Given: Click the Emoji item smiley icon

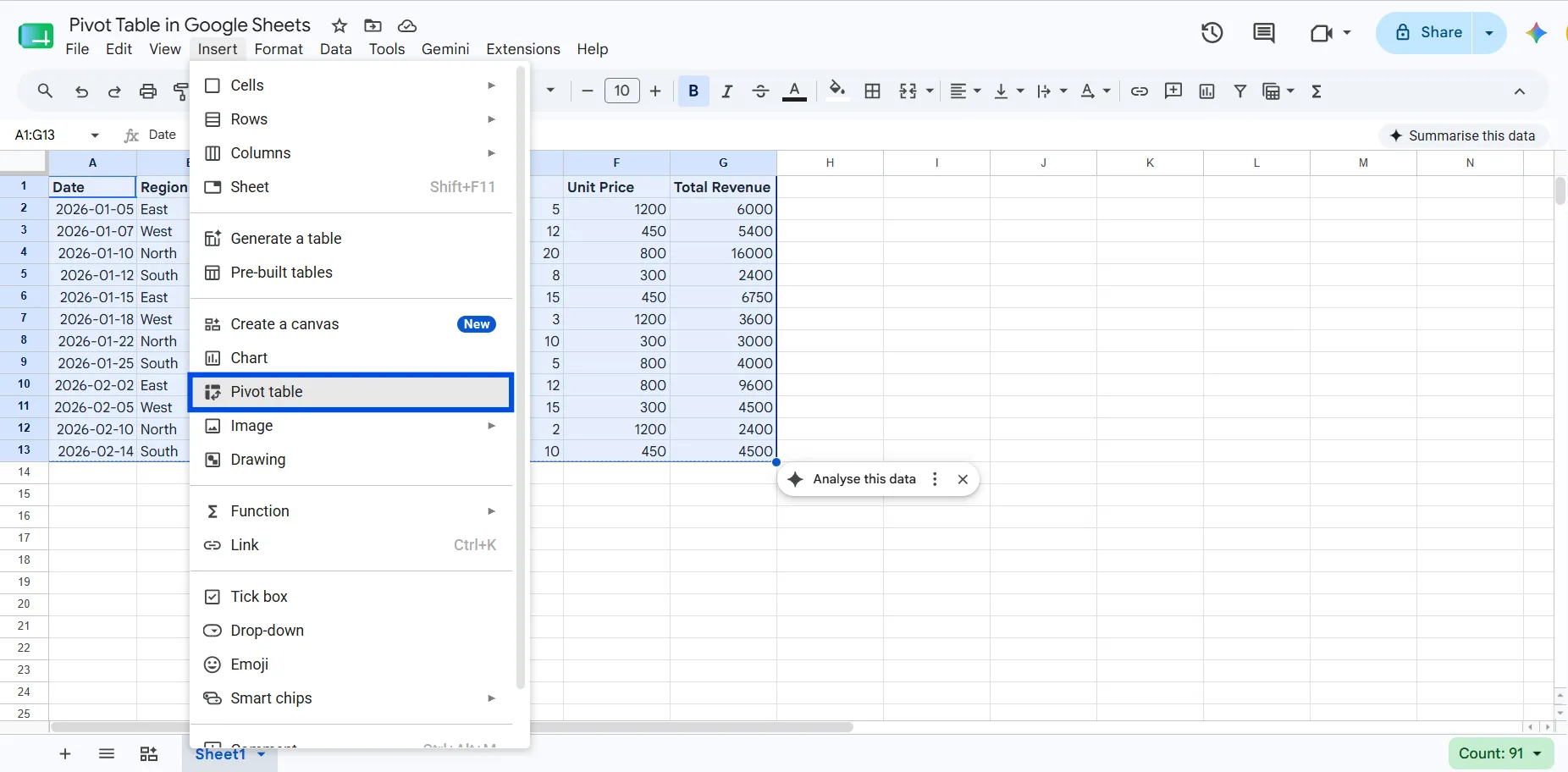Looking at the screenshot, I should tap(213, 664).
